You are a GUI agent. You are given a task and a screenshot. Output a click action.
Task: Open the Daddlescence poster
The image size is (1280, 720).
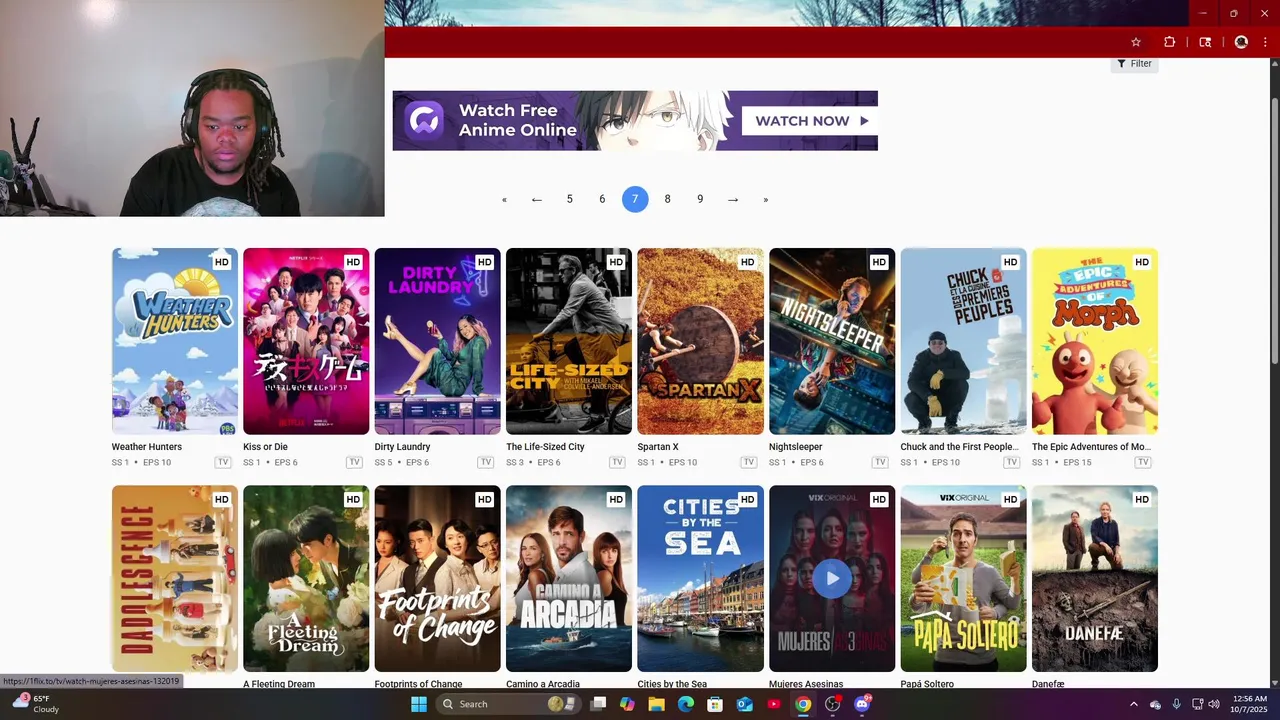click(175, 579)
